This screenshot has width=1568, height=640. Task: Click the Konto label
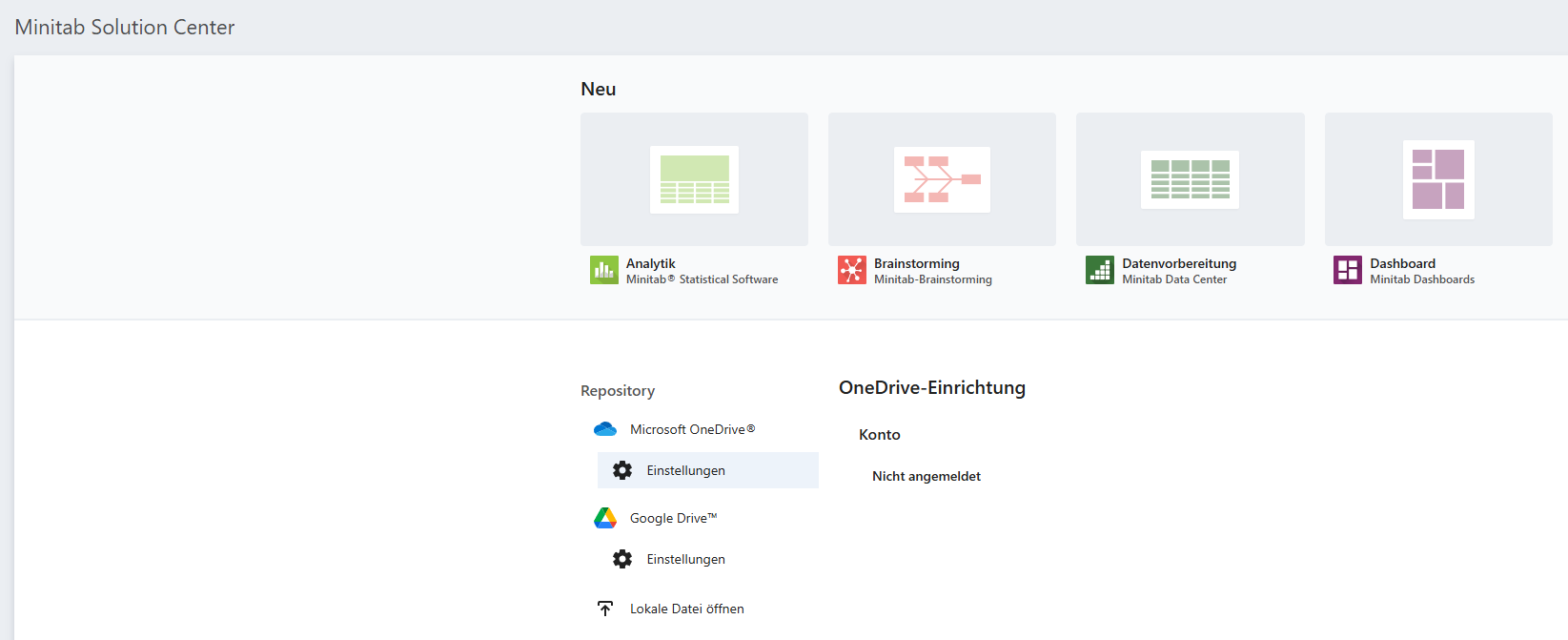[x=880, y=434]
